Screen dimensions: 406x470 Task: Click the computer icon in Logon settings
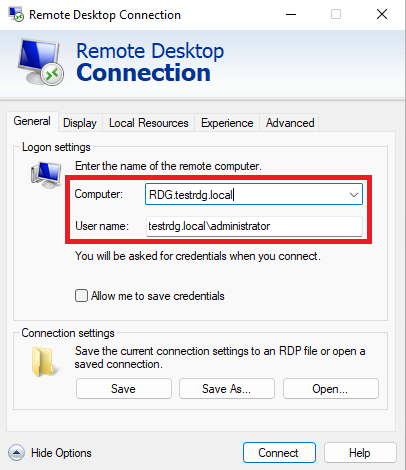click(46, 175)
